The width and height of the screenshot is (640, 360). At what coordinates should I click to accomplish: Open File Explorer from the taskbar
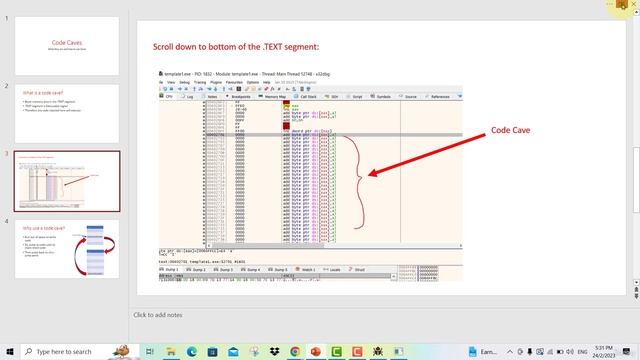(171, 351)
